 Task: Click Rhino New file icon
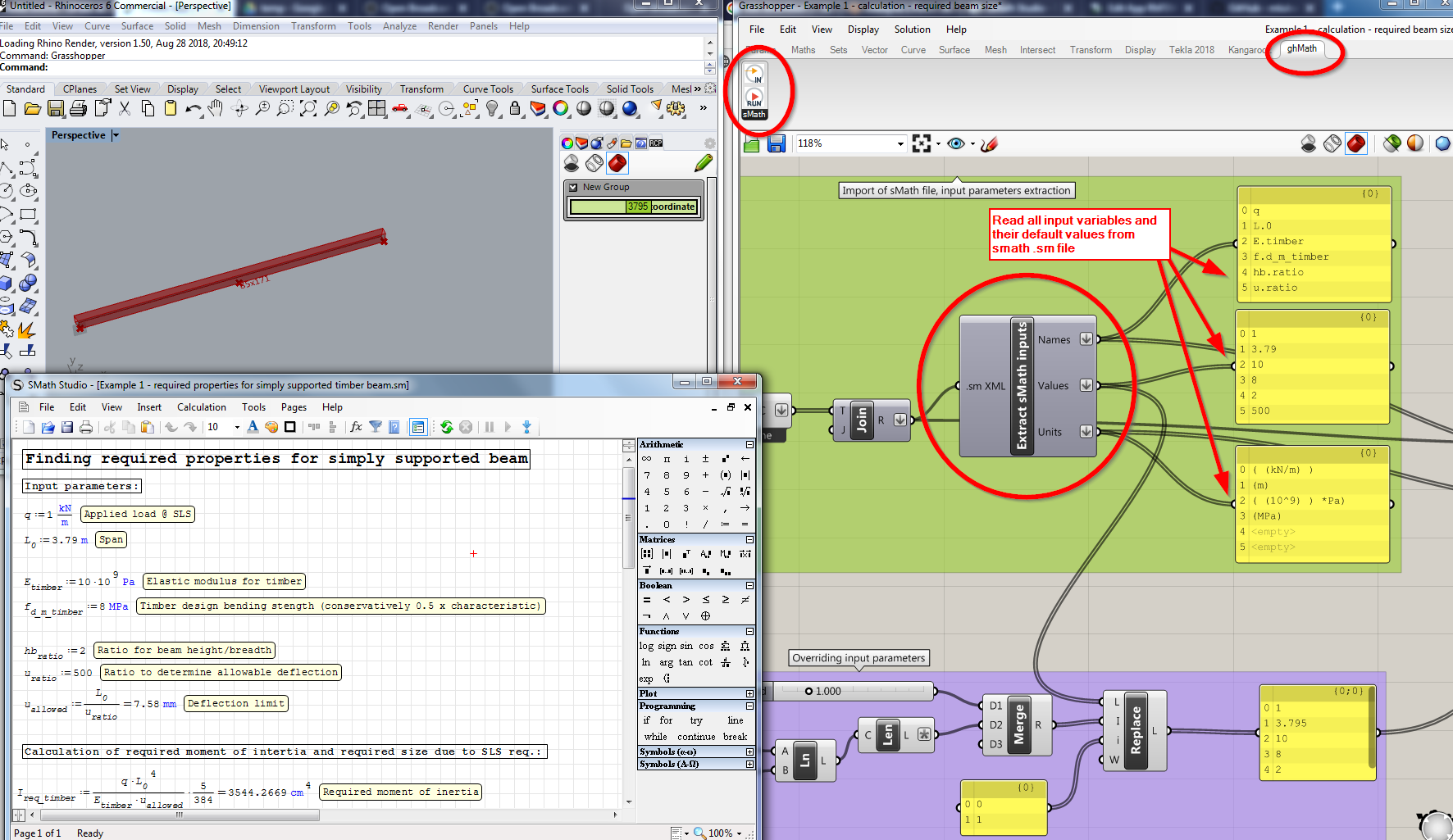9,108
